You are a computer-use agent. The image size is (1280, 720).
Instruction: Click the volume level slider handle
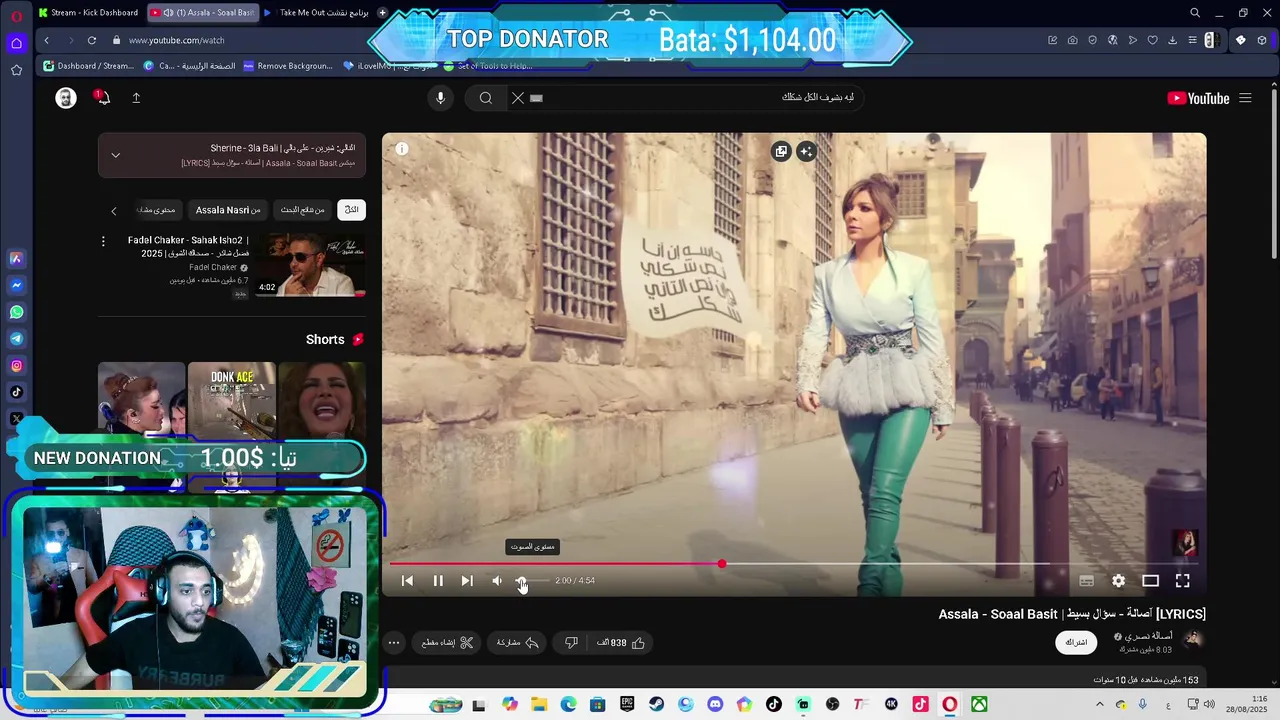click(x=520, y=581)
